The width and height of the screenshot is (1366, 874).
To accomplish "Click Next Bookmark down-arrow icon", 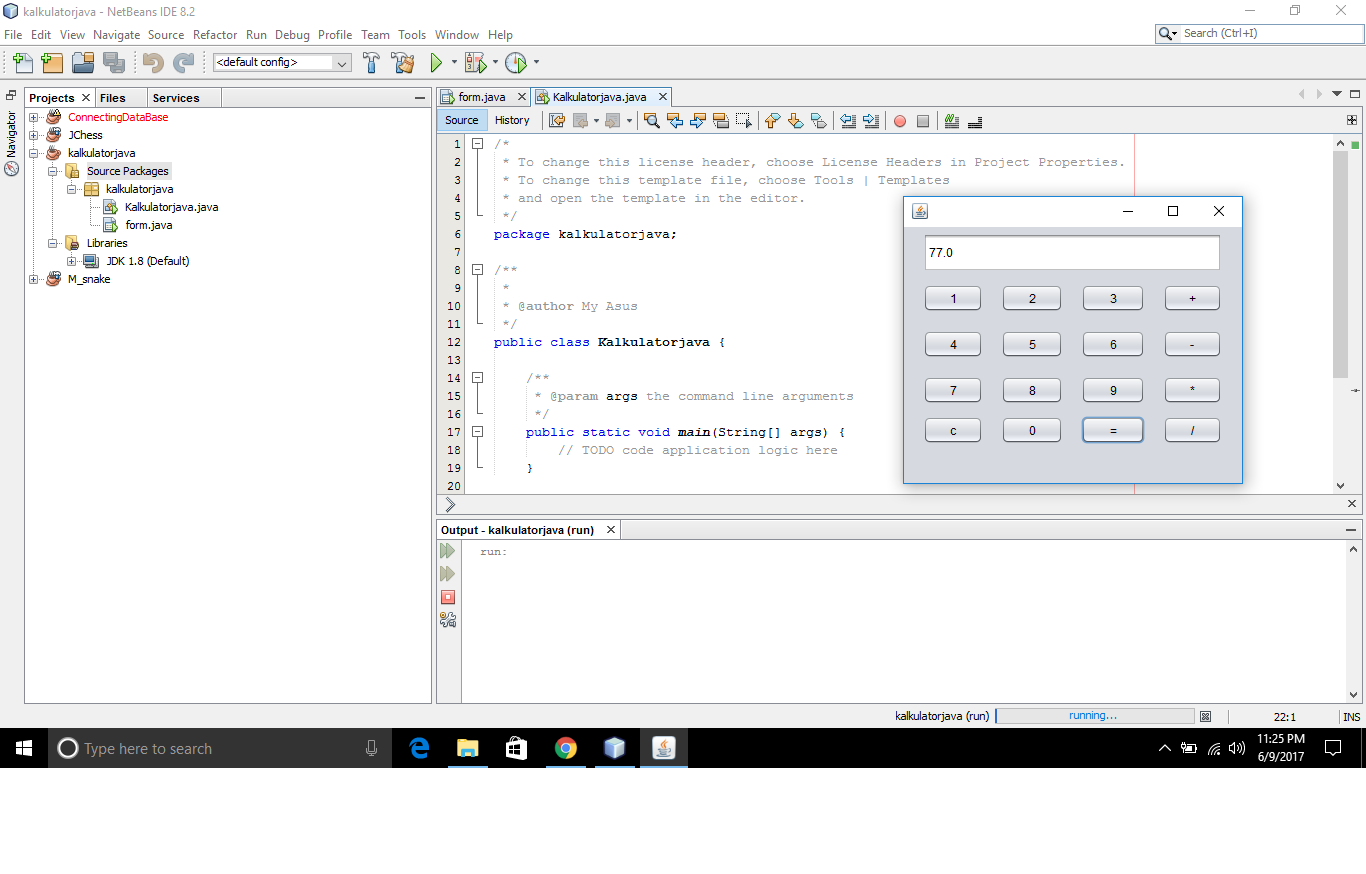I will coord(795,121).
